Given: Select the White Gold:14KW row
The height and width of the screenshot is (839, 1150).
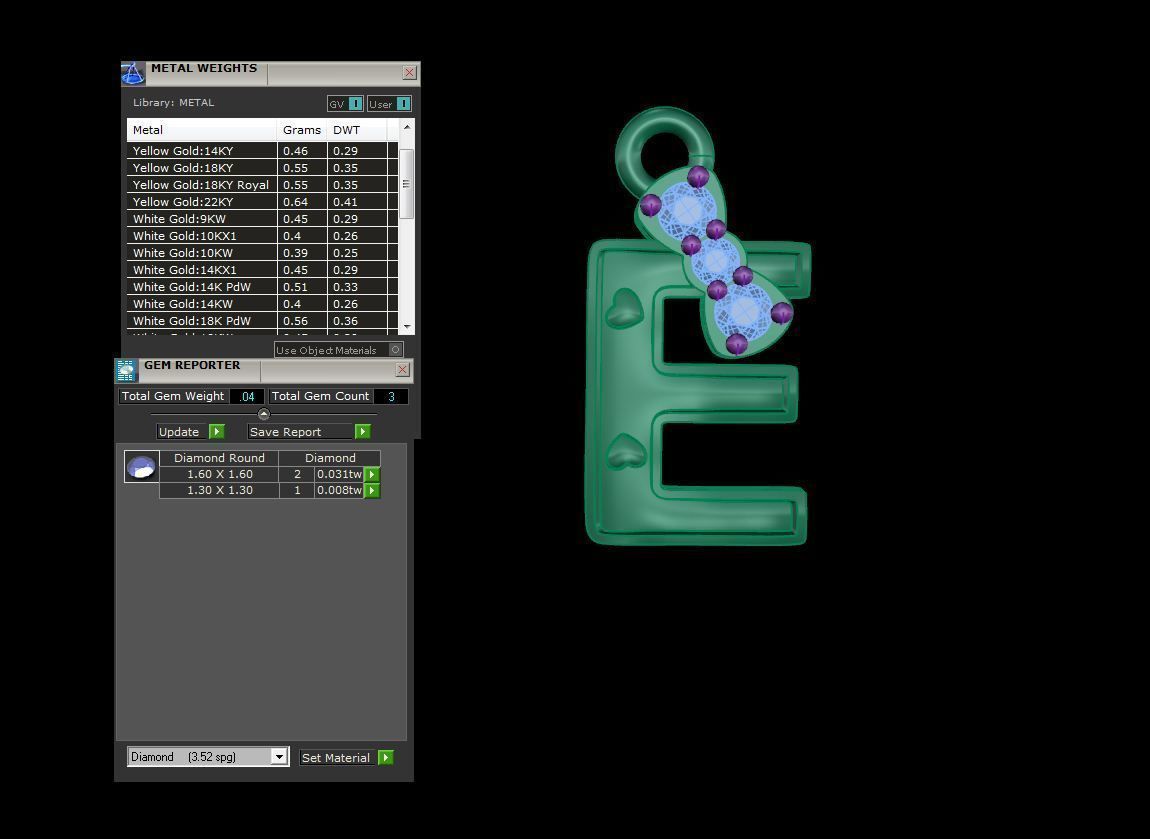Looking at the screenshot, I should click(262, 304).
